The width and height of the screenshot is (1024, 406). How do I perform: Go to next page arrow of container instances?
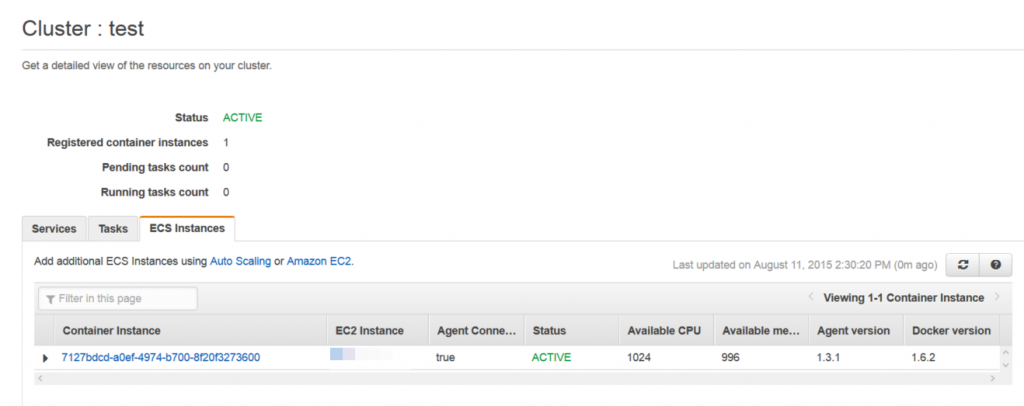point(997,297)
